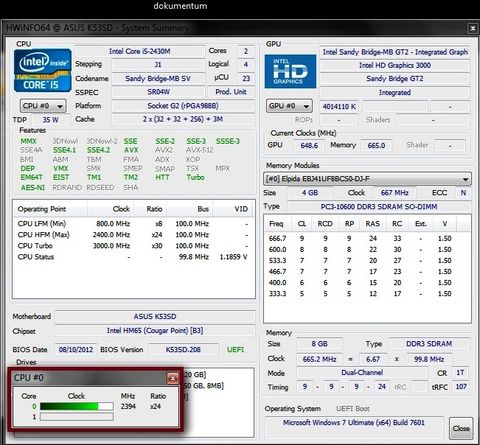The image size is (480, 445).
Task: Click the Memory Size 8 GB field
Action: [x=319, y=344]
